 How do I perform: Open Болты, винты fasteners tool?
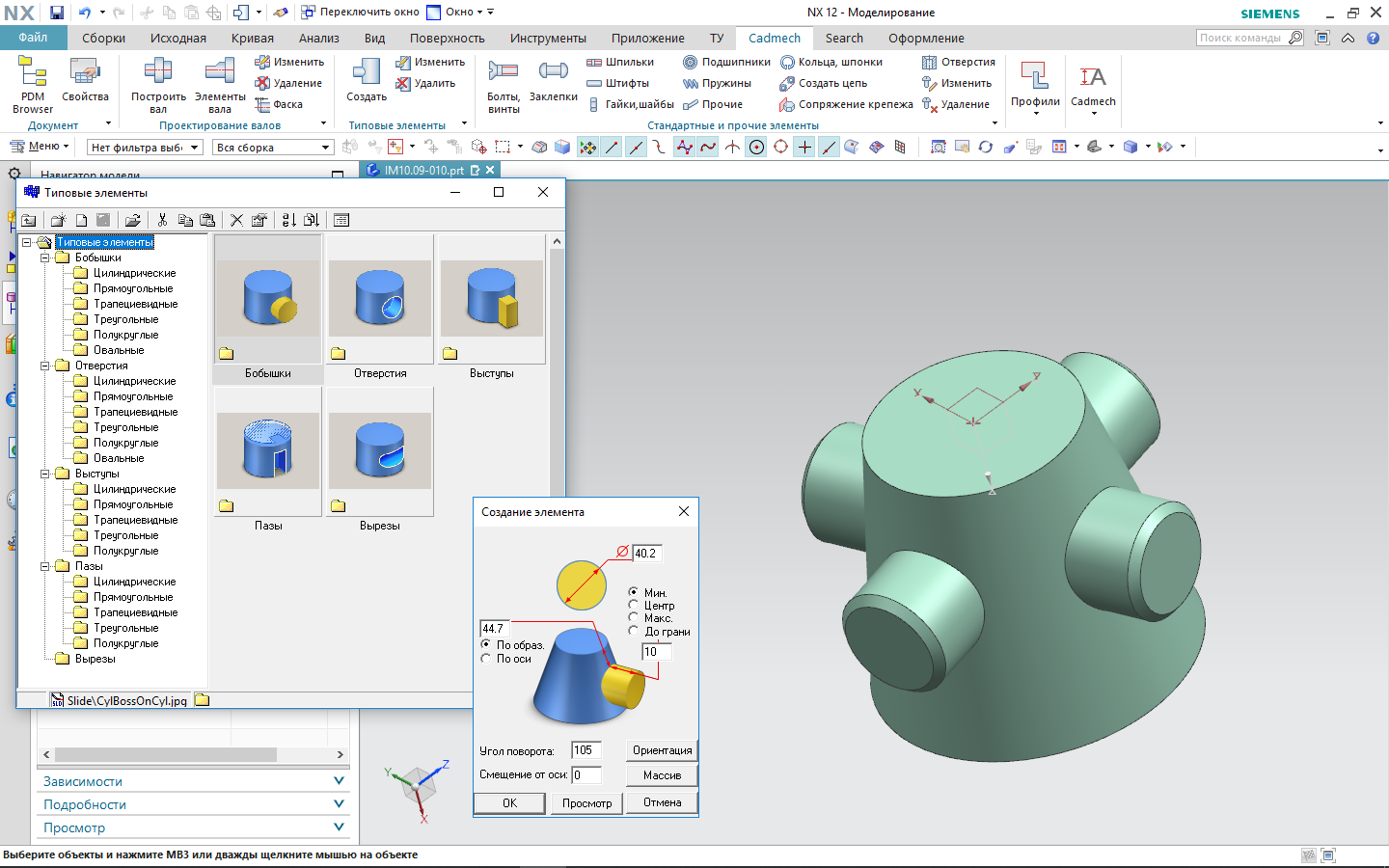504,73
